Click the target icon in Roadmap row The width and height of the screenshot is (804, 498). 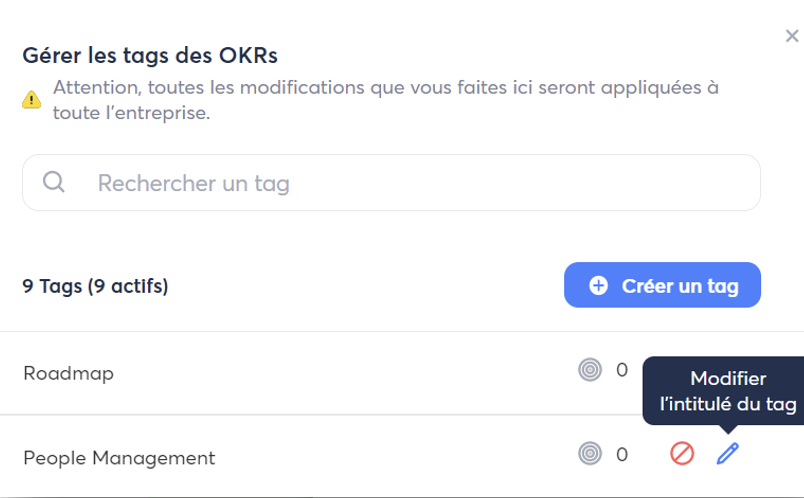point(590,371)
